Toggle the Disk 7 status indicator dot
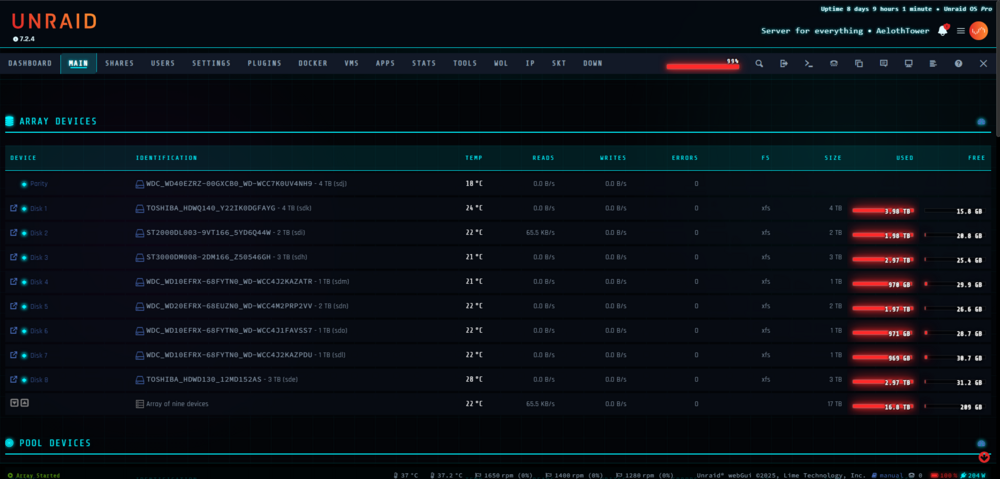The width and height of the screenshot is (1000, 479). coord(24,355)
